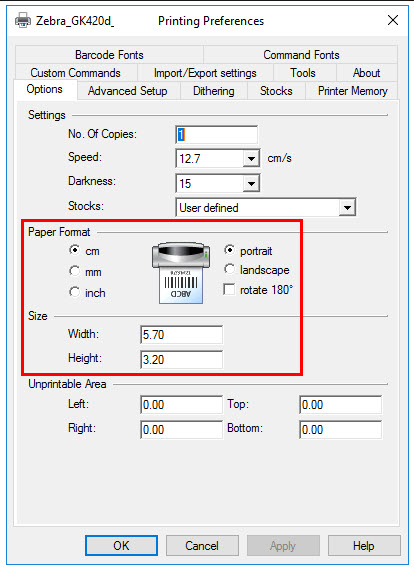The image size is (414, 569).
Task: Select the mm unit radio button
Action: [x=74, y=271]
